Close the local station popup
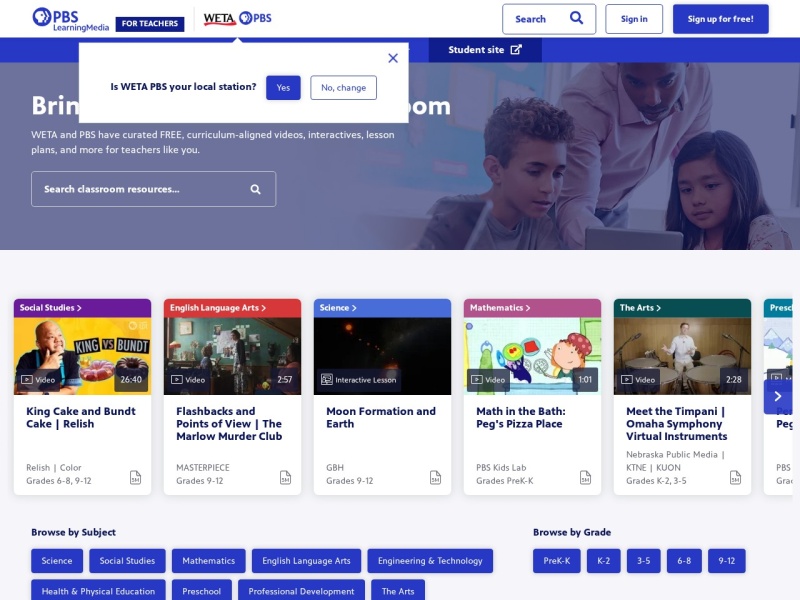Viewport: 800px width, 600px height. click(393, 58)
